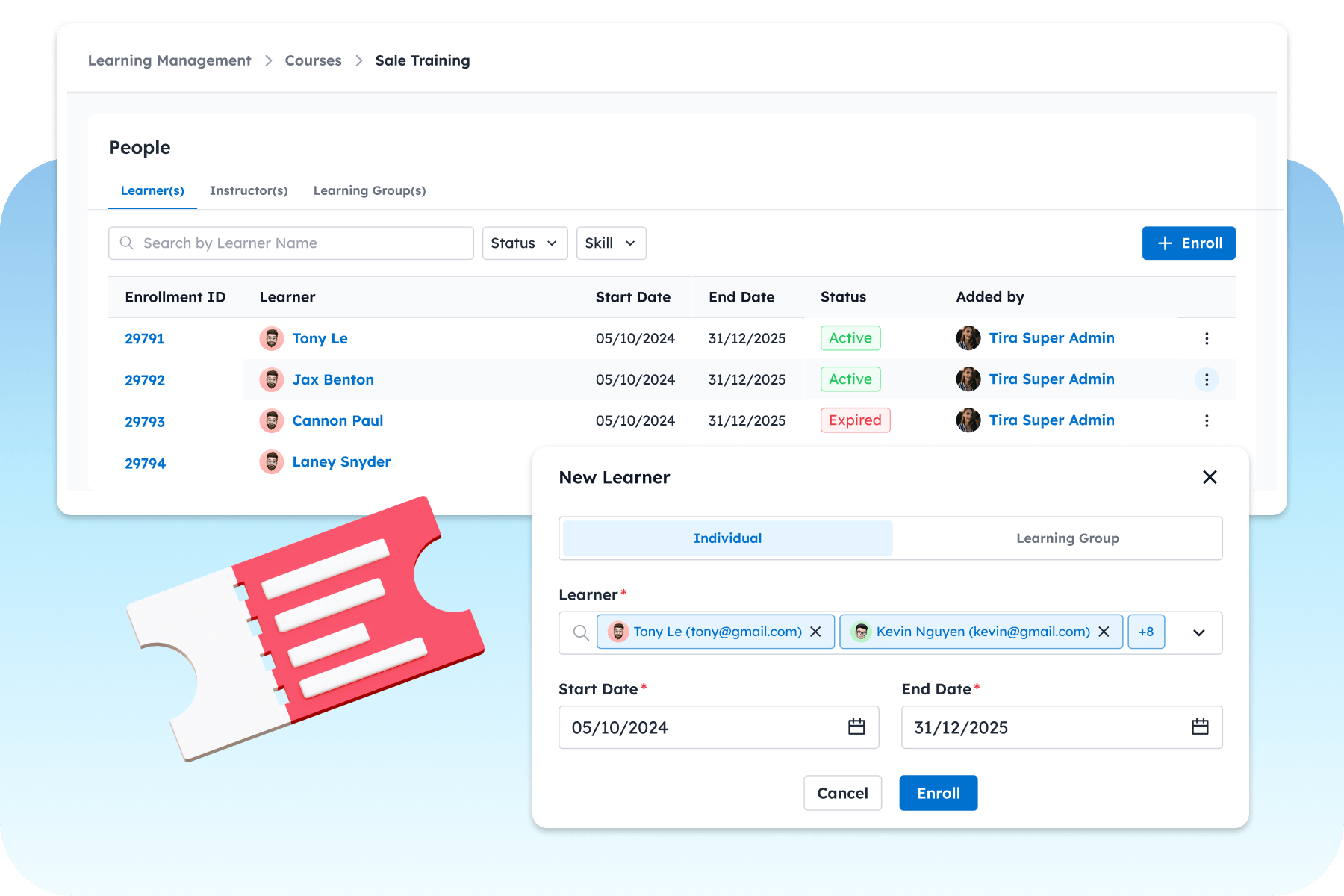Click Cancel in the New Learner dialog
This screenshot has height=896, width=1344.
tap(842, 793)
